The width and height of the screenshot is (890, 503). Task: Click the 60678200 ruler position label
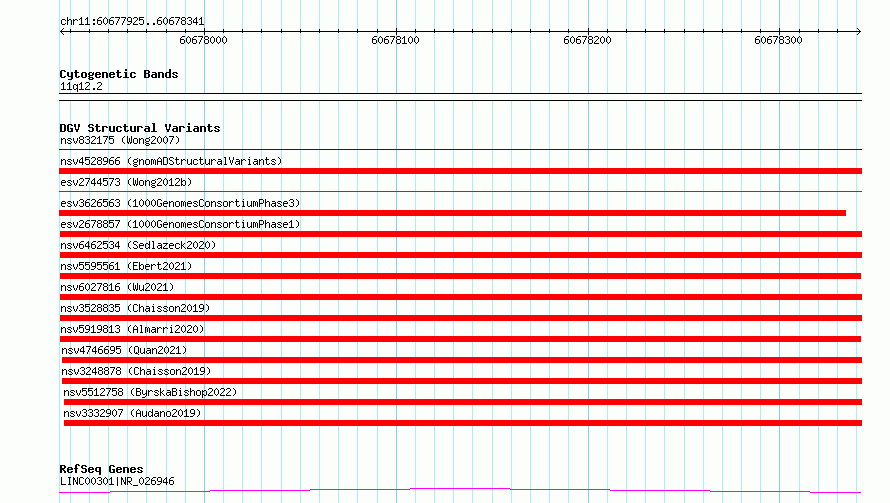point(587,40)
